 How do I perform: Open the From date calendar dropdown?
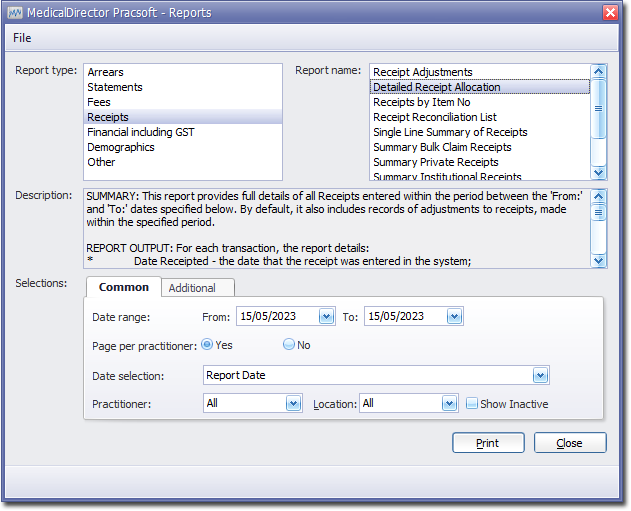[326, 316]
